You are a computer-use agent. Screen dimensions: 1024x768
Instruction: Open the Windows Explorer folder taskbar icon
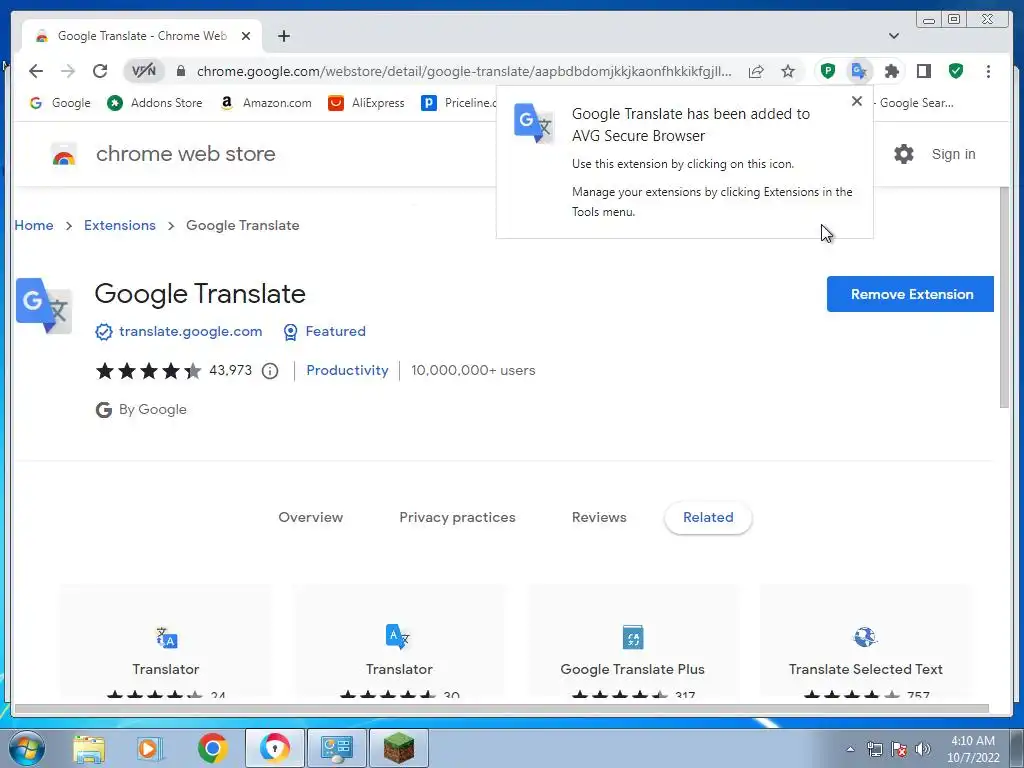point(89,748)
